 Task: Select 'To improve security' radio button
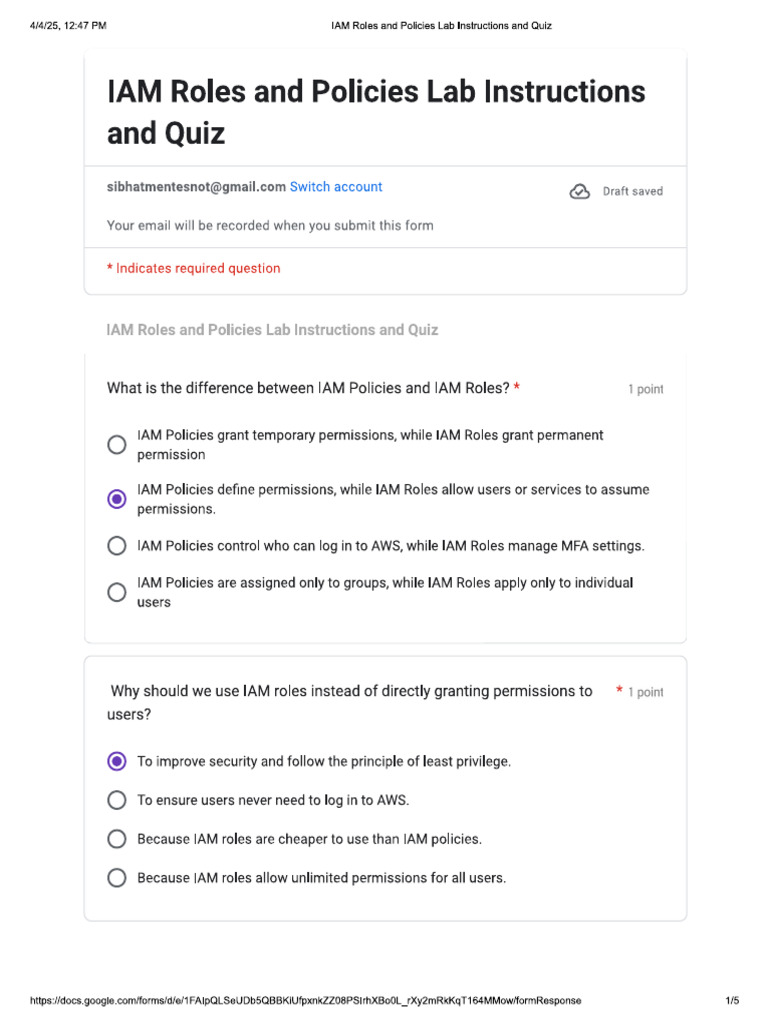point(117,761)
